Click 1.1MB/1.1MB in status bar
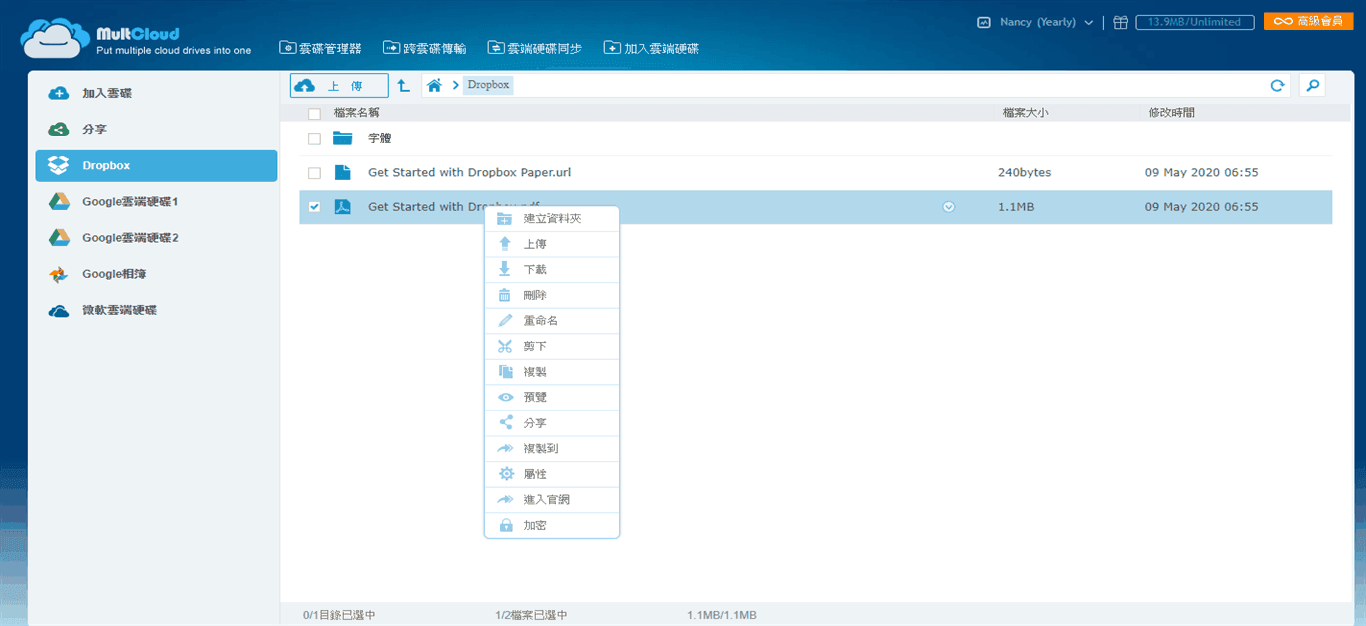This screenshot has width=1366, height=626. (722, 615)
